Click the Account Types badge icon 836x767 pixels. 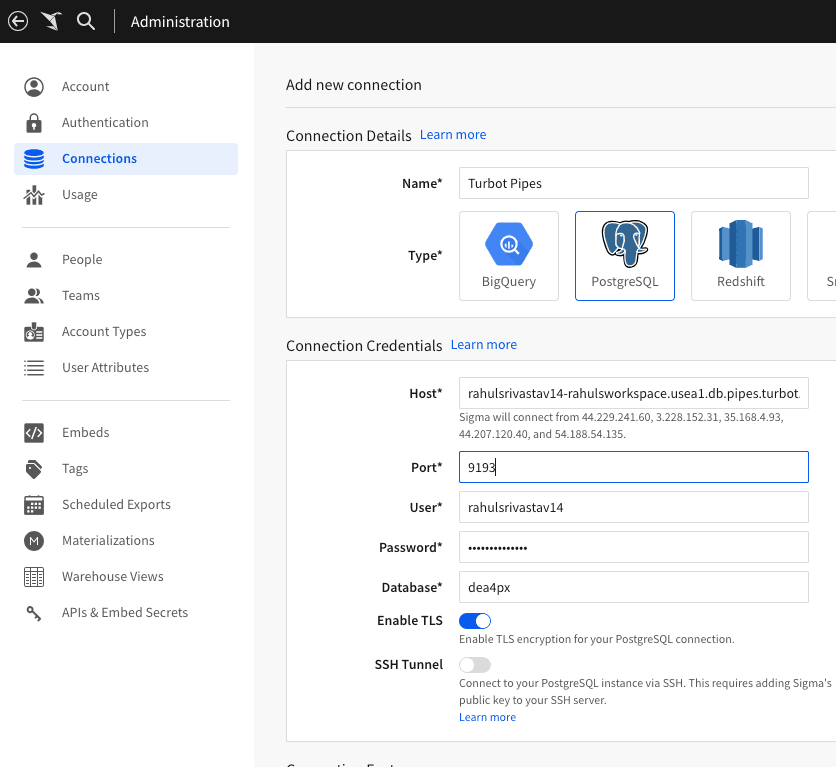[34, 332]
